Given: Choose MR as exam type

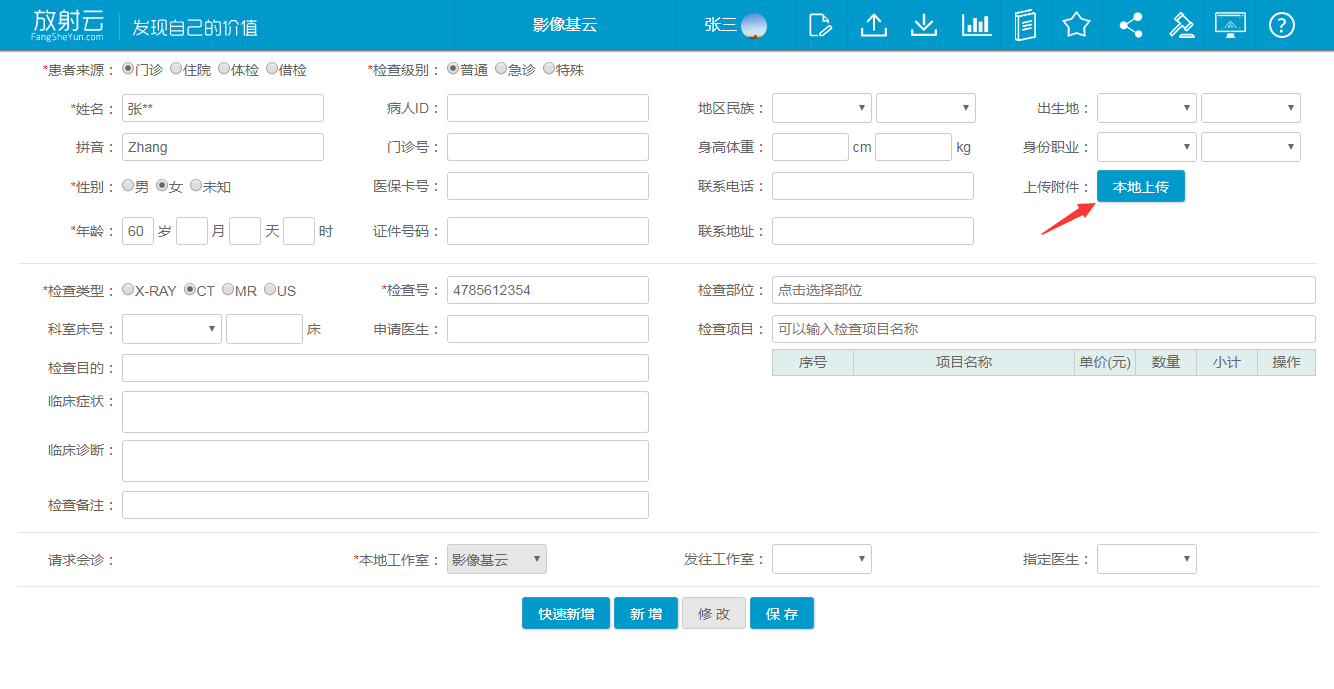Looking at the screenshot, I should [229, 290].
